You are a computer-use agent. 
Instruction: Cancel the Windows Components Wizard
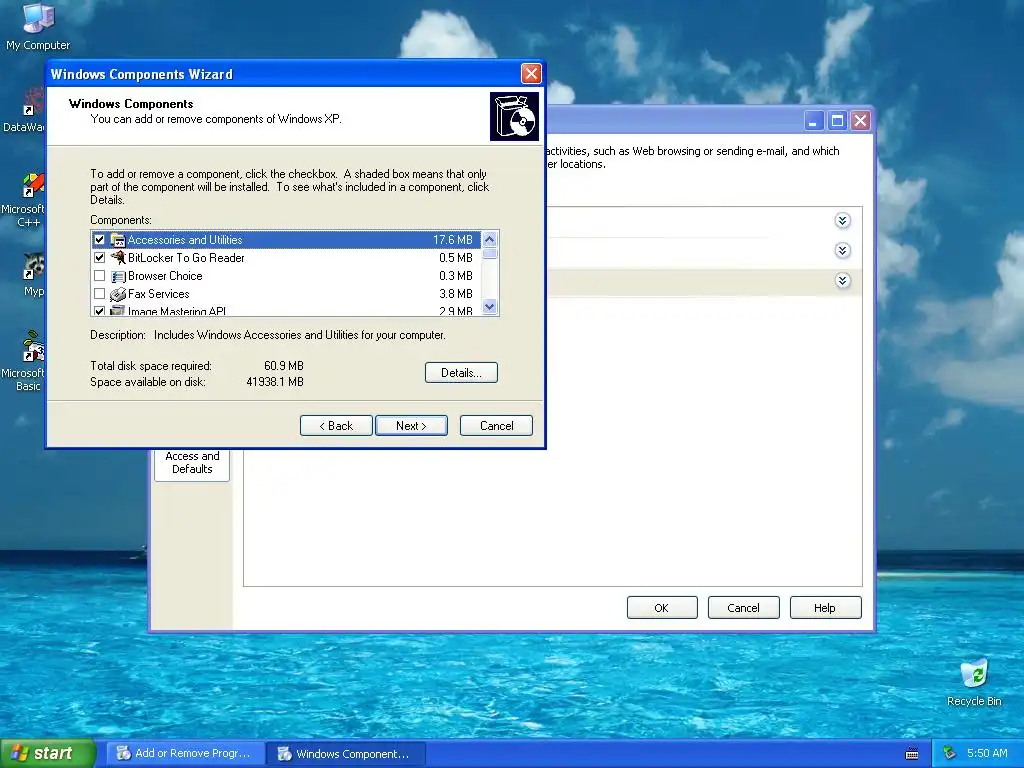coord(496,426)
